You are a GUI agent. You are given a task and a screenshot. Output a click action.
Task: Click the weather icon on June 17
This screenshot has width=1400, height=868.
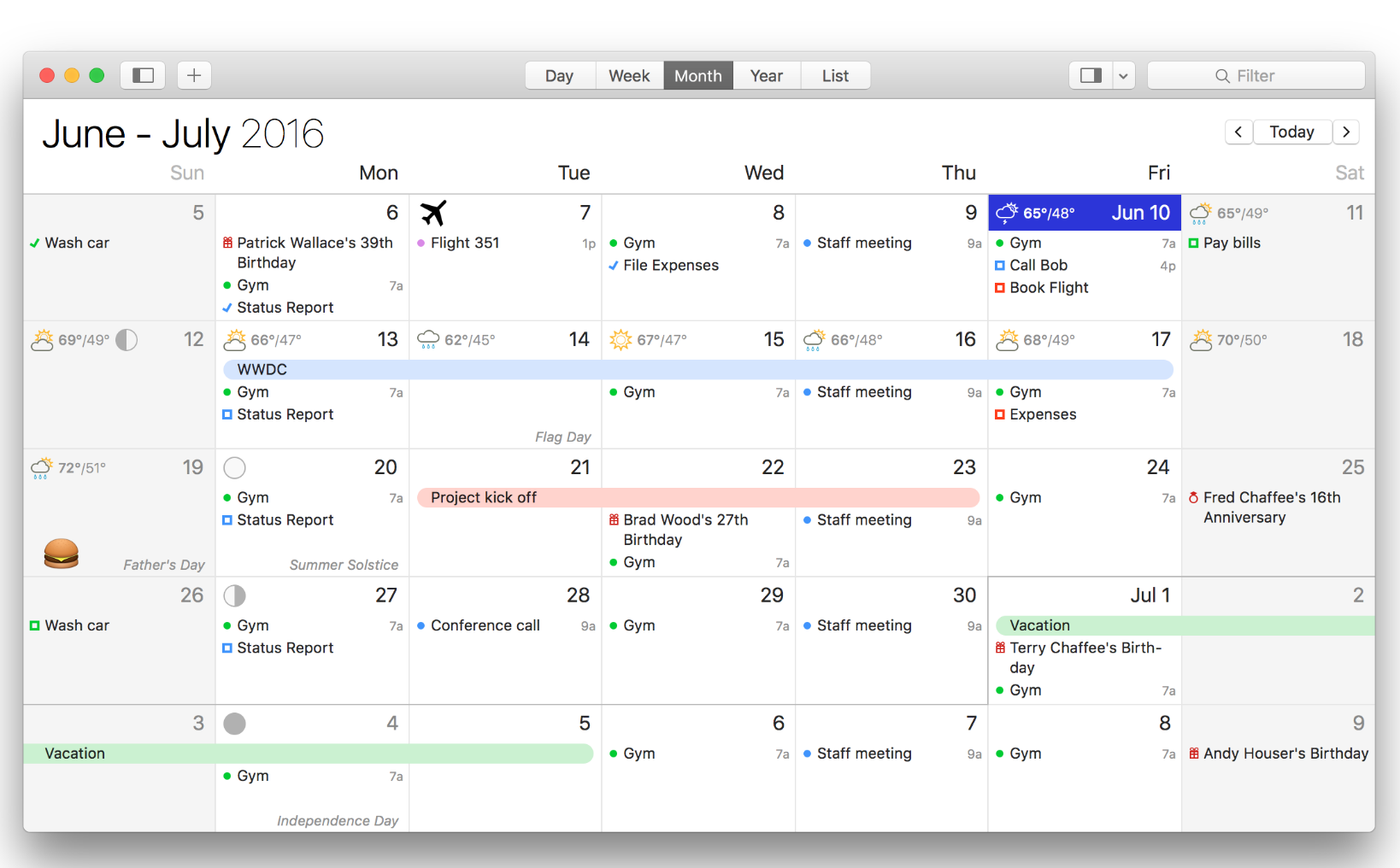[1008, 340]
